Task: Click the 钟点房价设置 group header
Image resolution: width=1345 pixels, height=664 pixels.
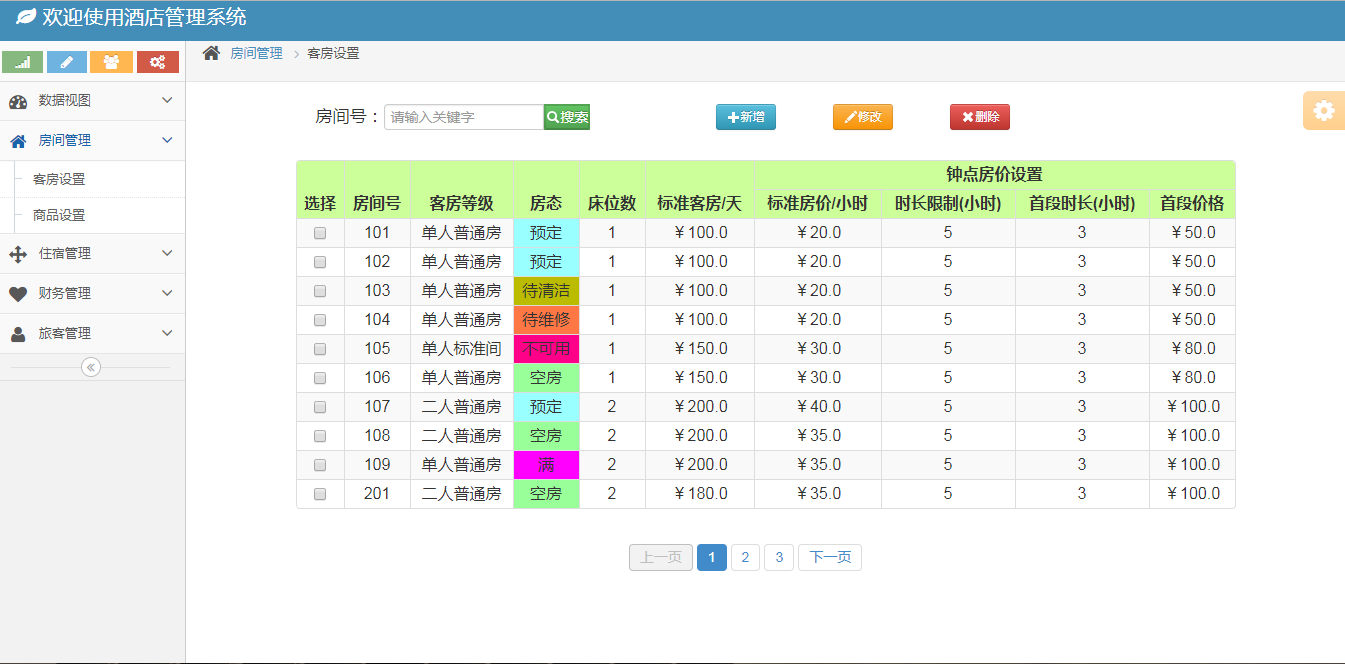Action: click(995, 175)
